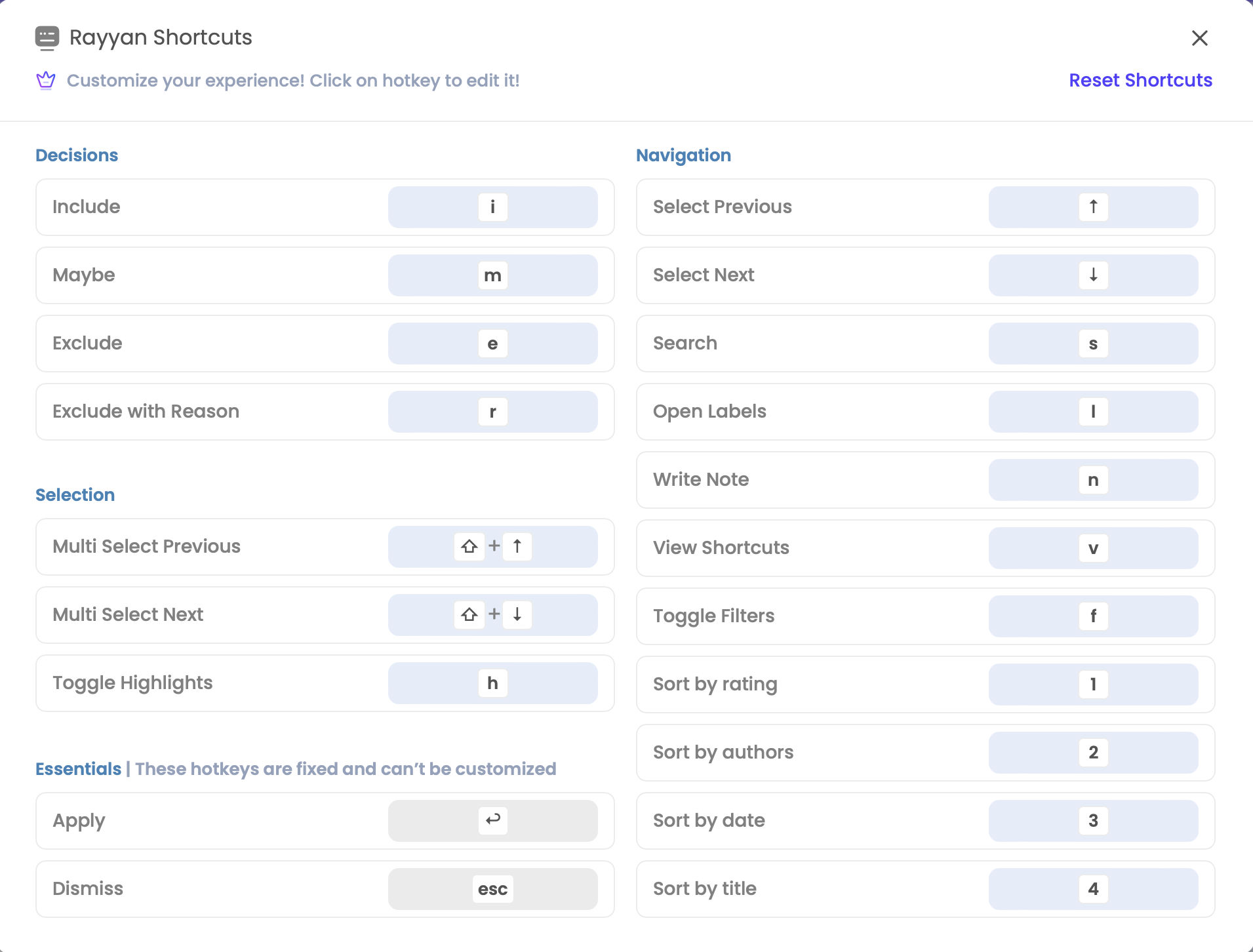Click the 'Sort by date' label
Image resolution: width=1253 pixels, height=952 pixels.
709,821
